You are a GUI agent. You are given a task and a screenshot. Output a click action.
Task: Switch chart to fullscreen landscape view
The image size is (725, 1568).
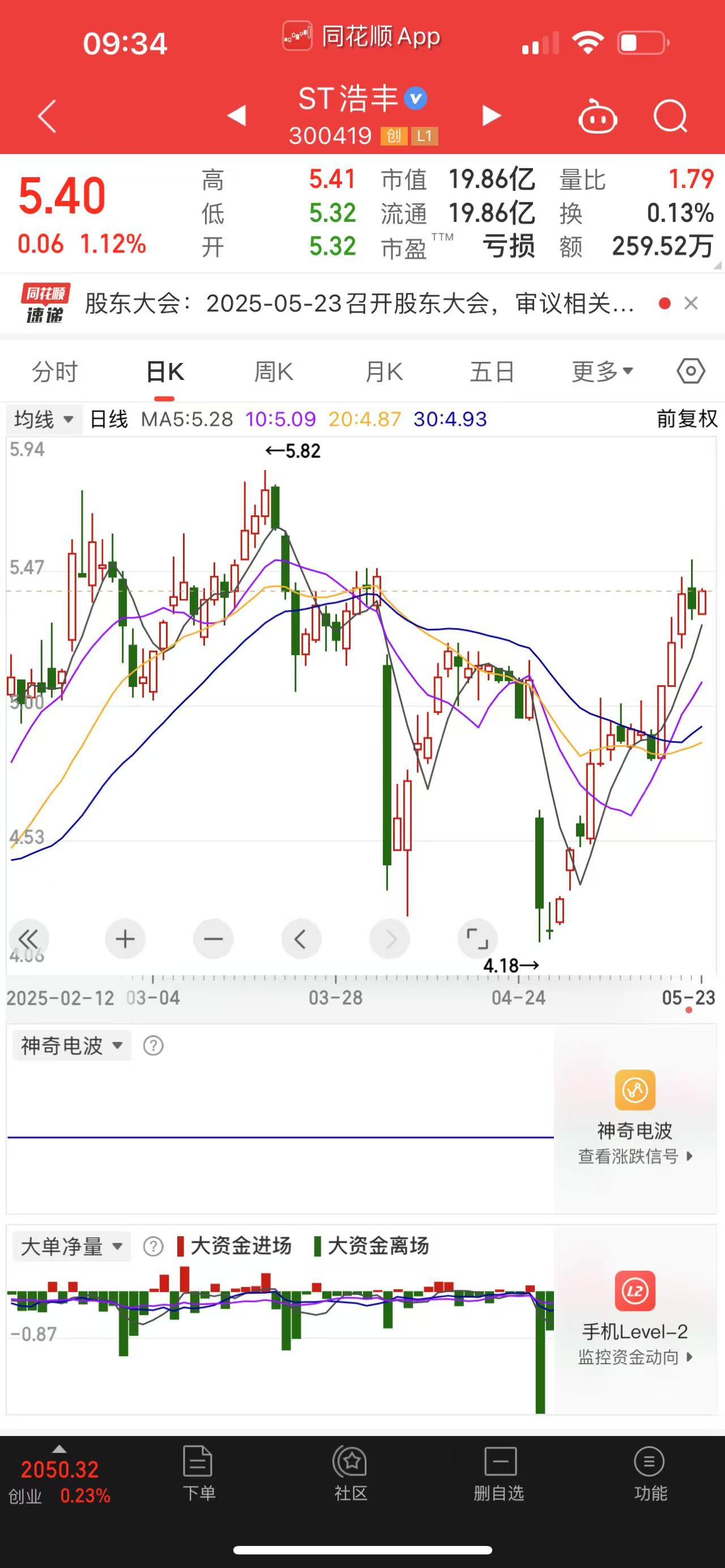[x=477, y=939]
